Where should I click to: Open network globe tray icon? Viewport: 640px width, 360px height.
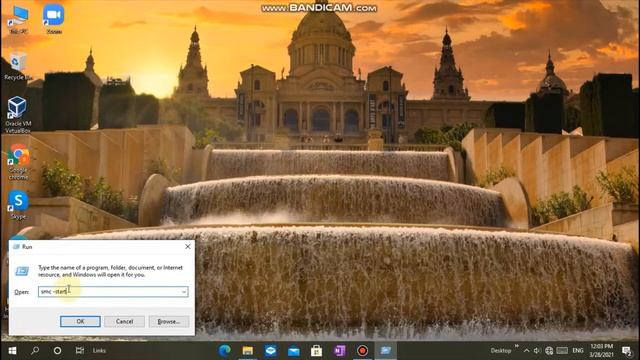(549, 351)
